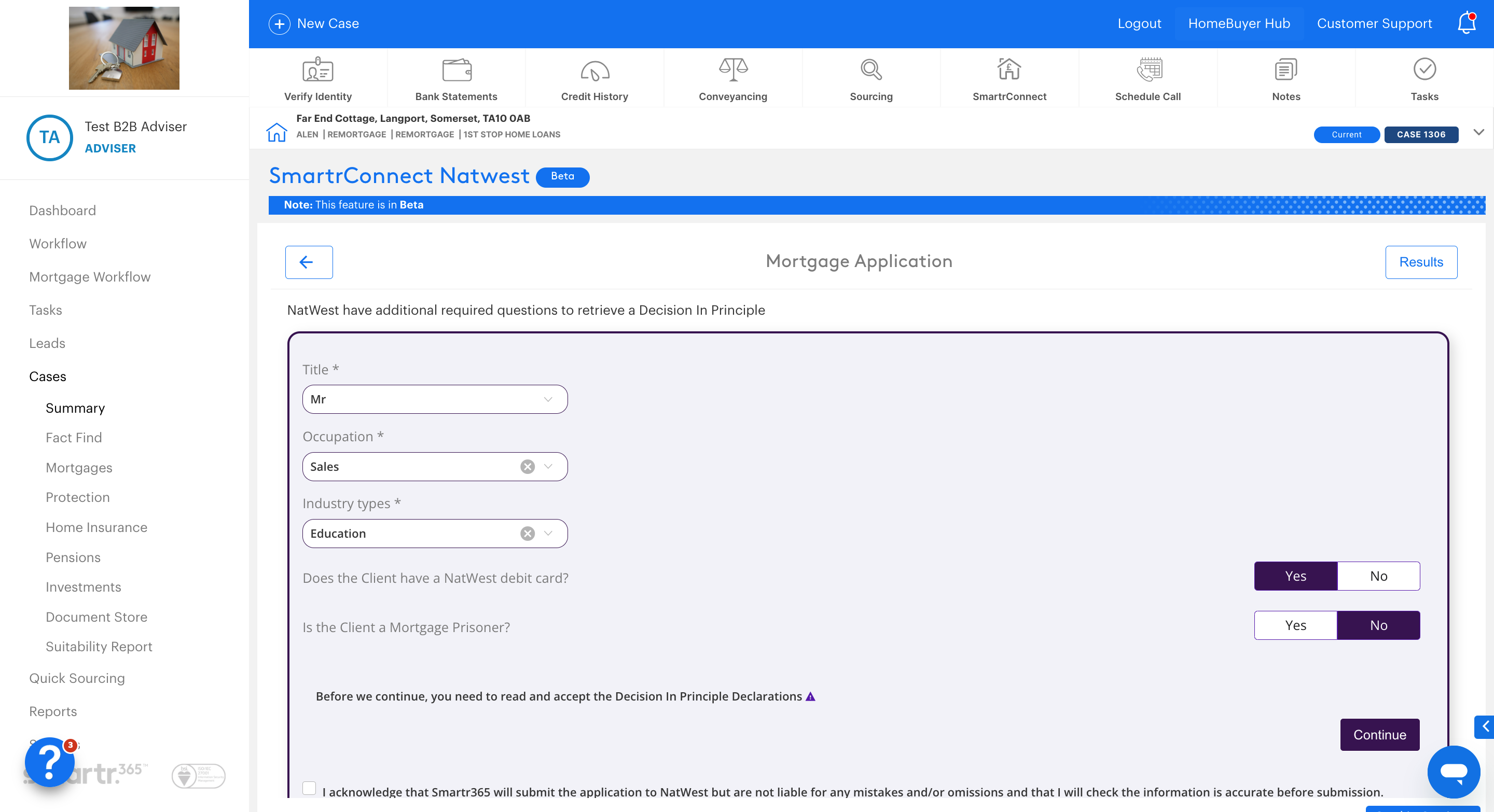
Task: Click the TA adviser avatar
Action: point(50,137)
